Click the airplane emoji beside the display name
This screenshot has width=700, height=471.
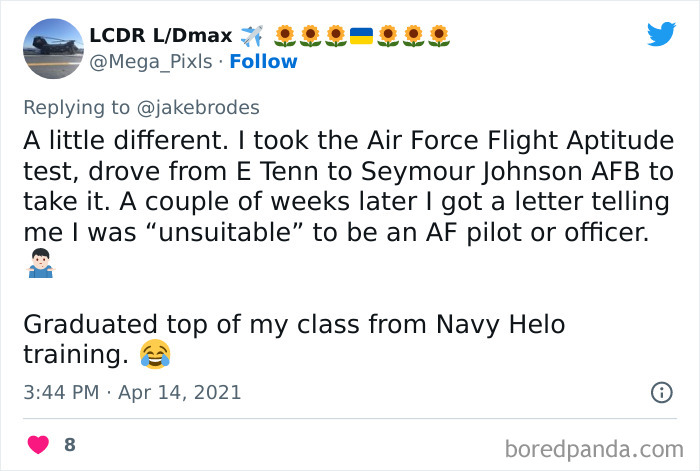pos(252,37)
